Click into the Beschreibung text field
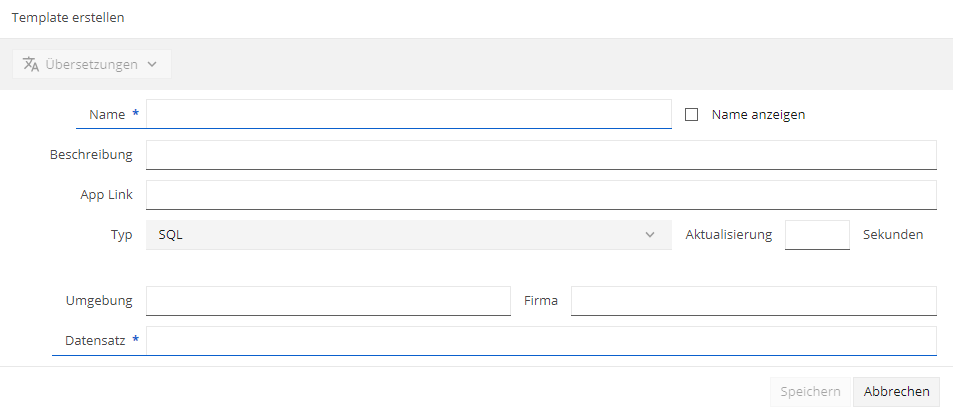The width and height of the screenshot is (953, 414). click(x=541, y=154)
